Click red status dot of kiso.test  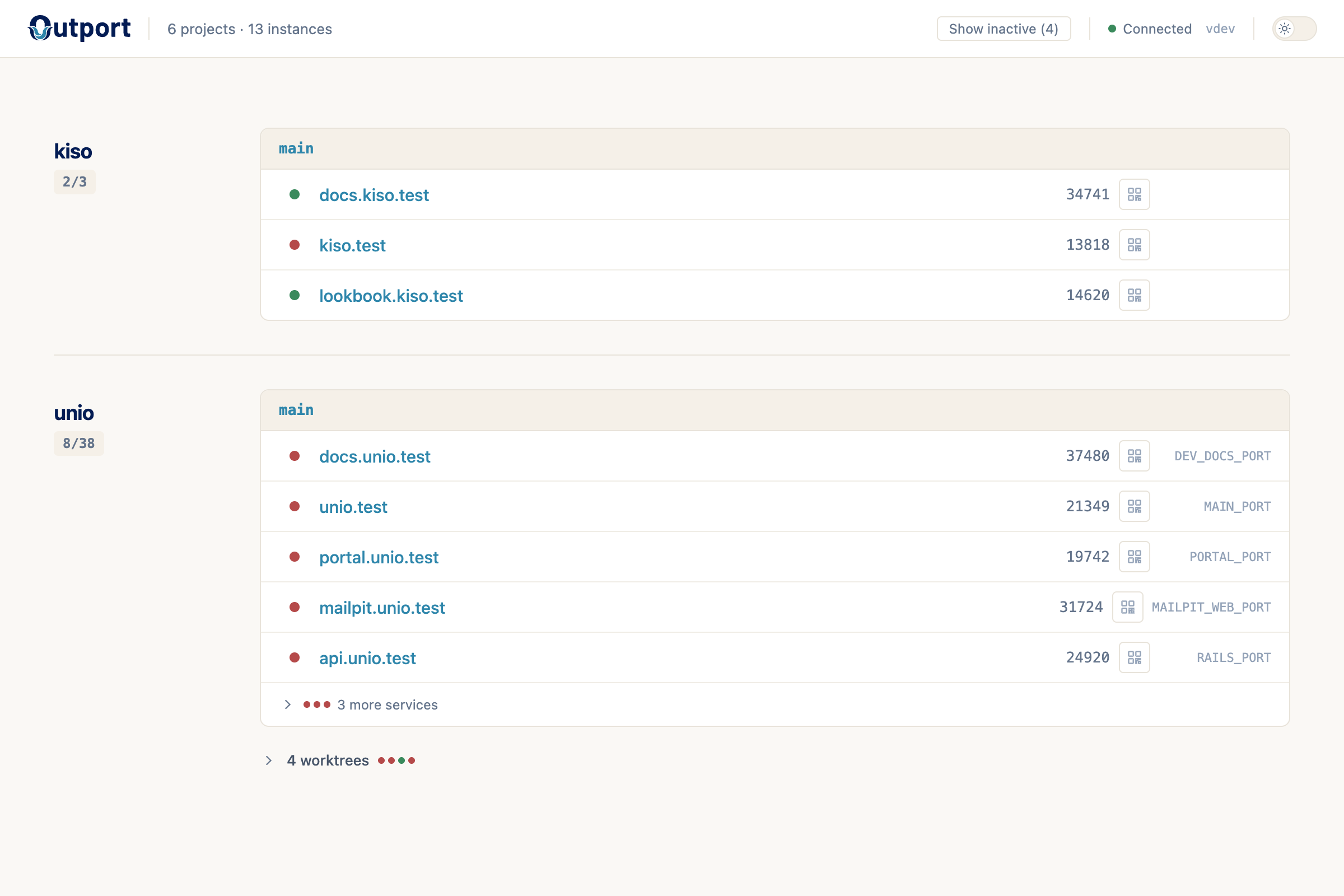[x=295, y=245]
